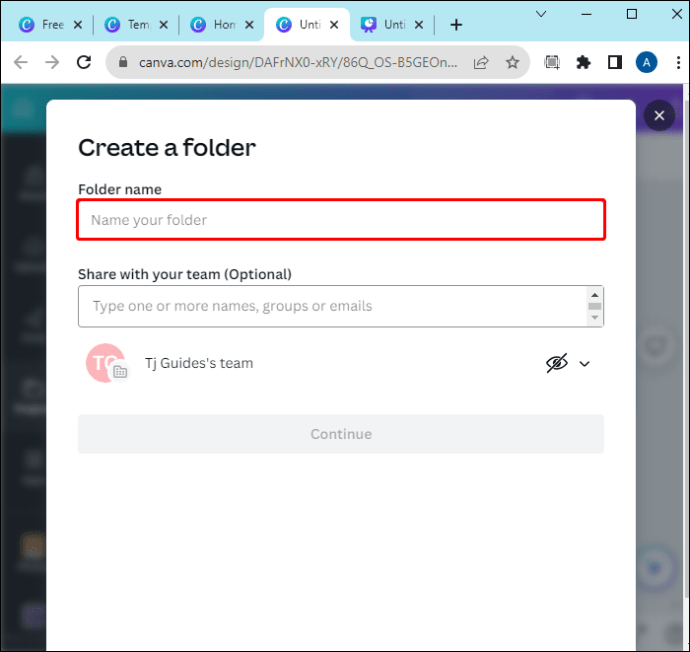Reload the Canva page
The height and width of the screenshot is (652, 690).
(x=84, y=62)
